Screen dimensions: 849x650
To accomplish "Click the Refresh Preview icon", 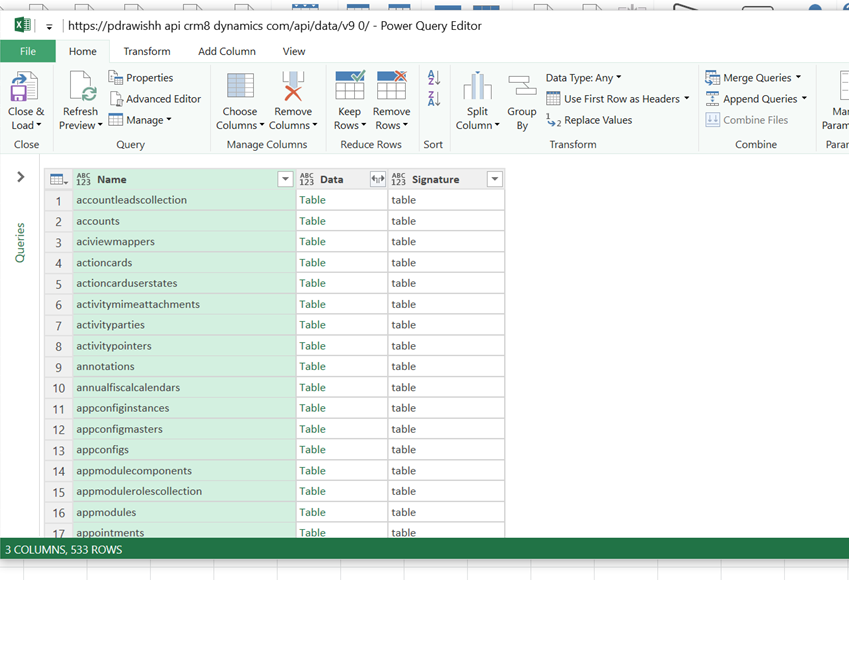I will point(80,88).
